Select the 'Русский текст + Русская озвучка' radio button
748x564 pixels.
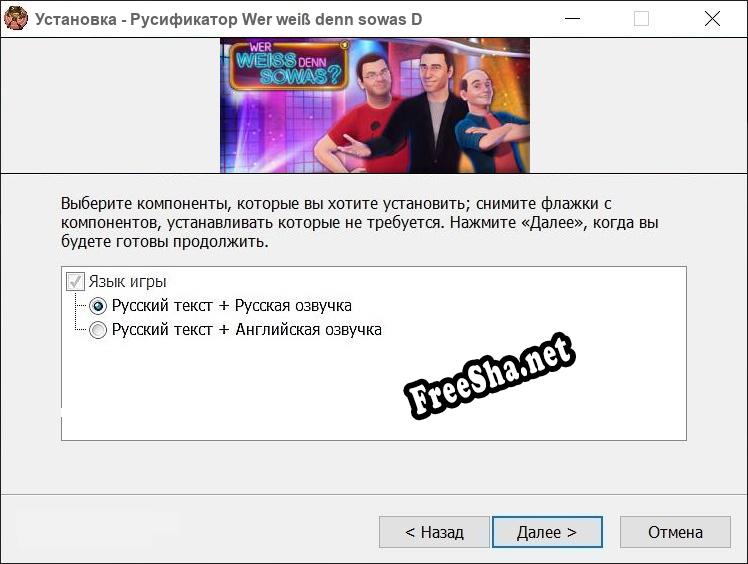pos(98,306)
